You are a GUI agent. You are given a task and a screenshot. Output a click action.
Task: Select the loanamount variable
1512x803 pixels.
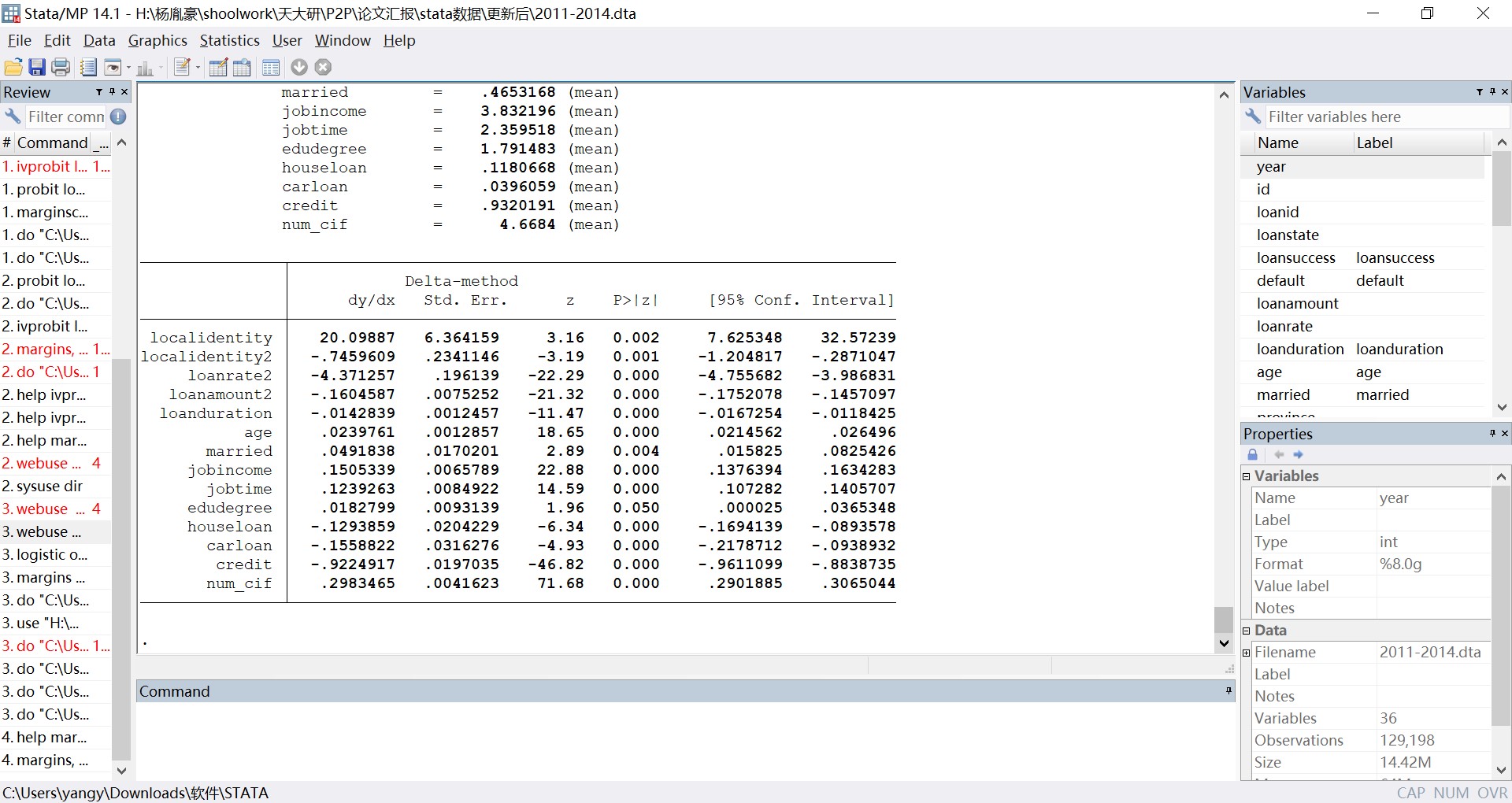point(1363,303)
